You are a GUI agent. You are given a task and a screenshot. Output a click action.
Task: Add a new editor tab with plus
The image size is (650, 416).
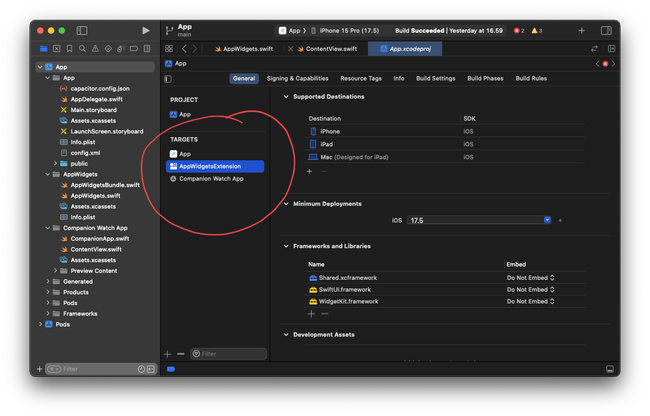[582, 31]
